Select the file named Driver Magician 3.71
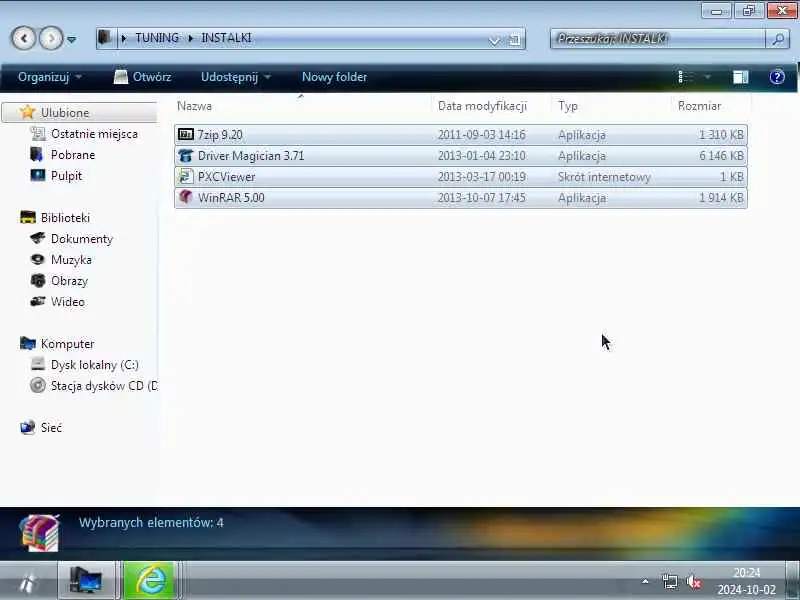800x600 pixels. pos(251,156)
